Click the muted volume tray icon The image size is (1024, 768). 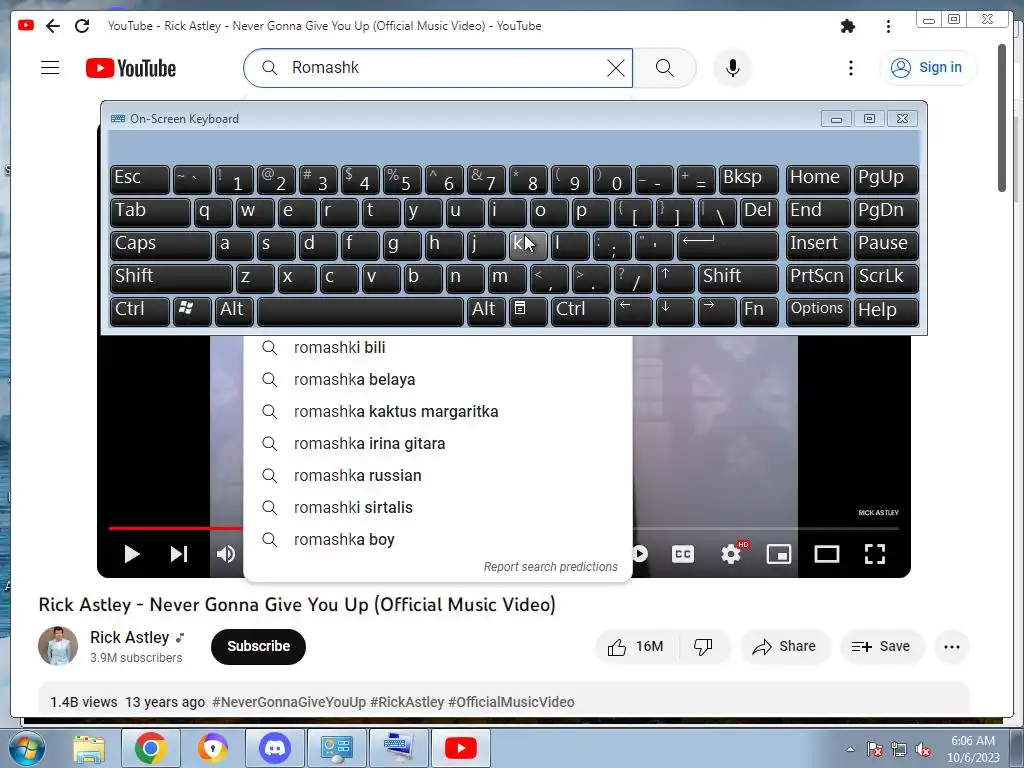pyautogui.click(x=923, y=750)
